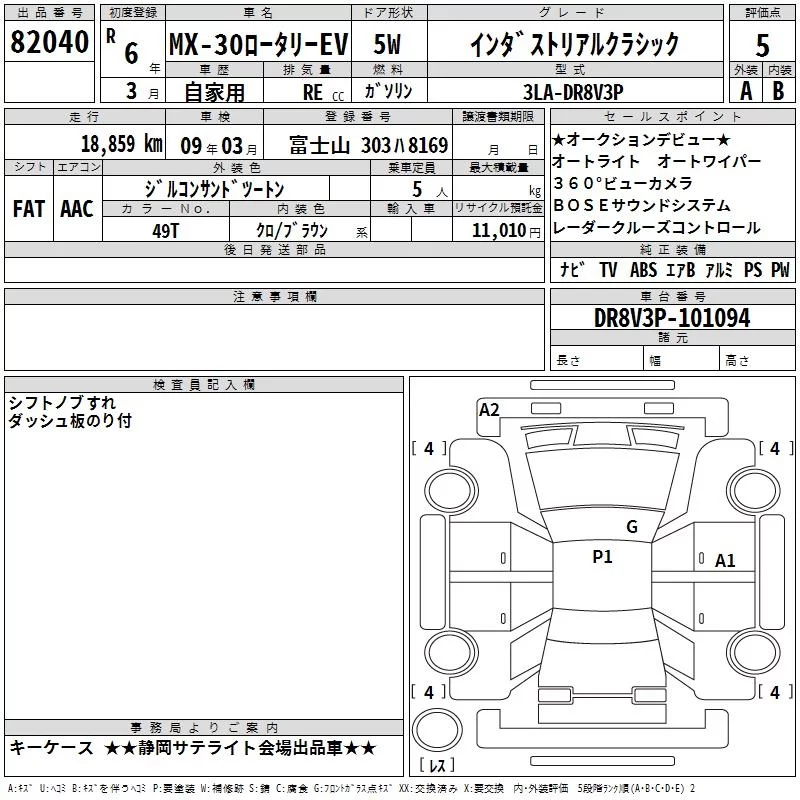This screenshot has width=800, height=800.
Task: Select interior color クロ/ブラウン
Action: pos(292,230)
